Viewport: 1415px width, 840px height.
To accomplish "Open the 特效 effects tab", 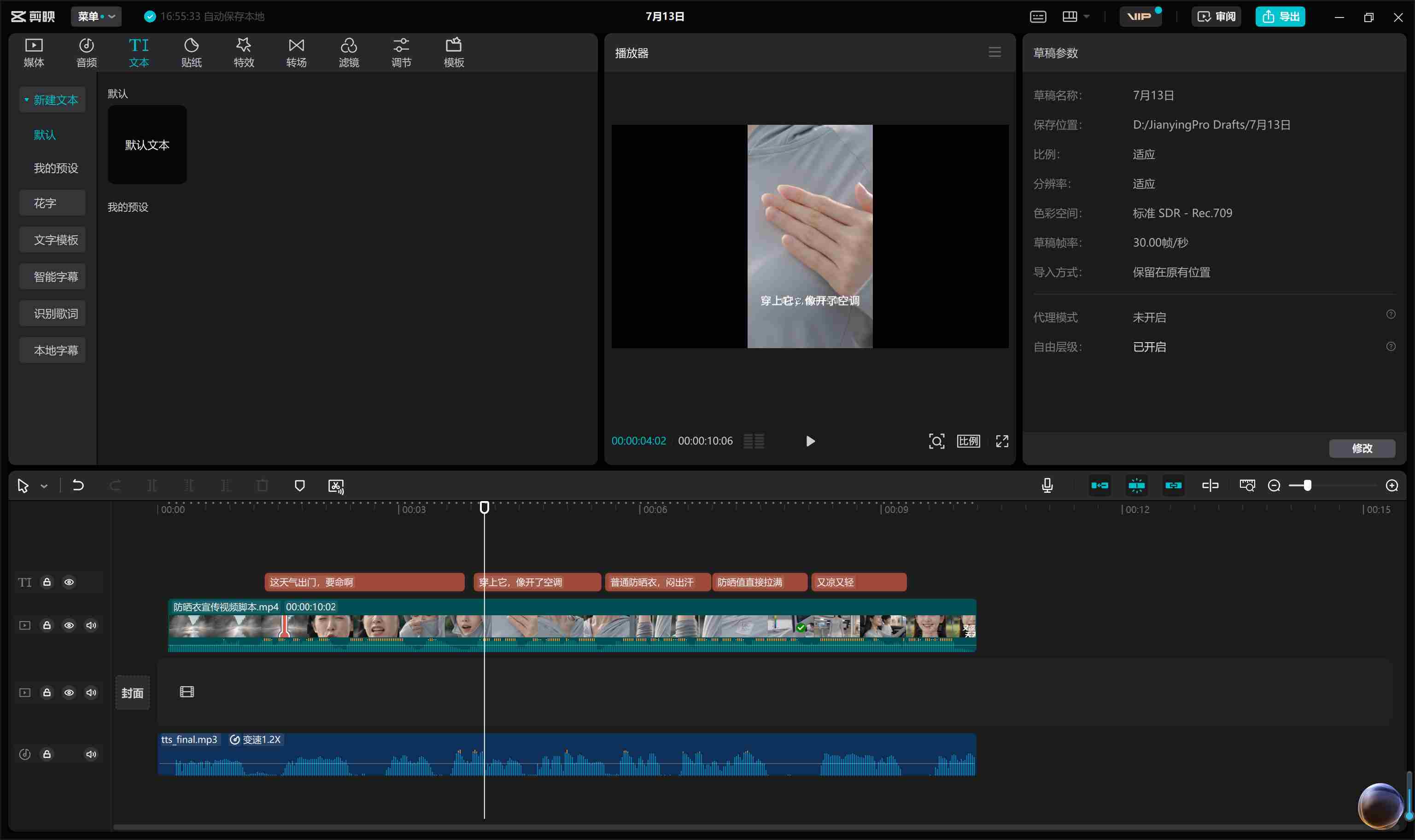I will point(244,52).
